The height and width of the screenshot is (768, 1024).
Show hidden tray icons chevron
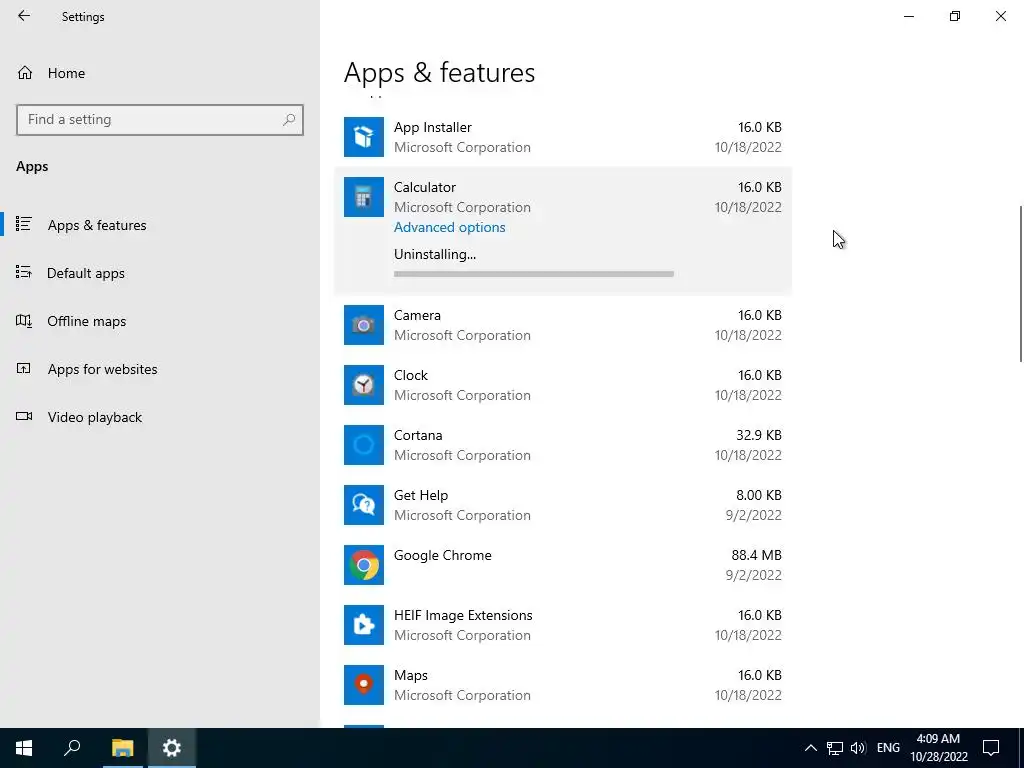point(810,748)
